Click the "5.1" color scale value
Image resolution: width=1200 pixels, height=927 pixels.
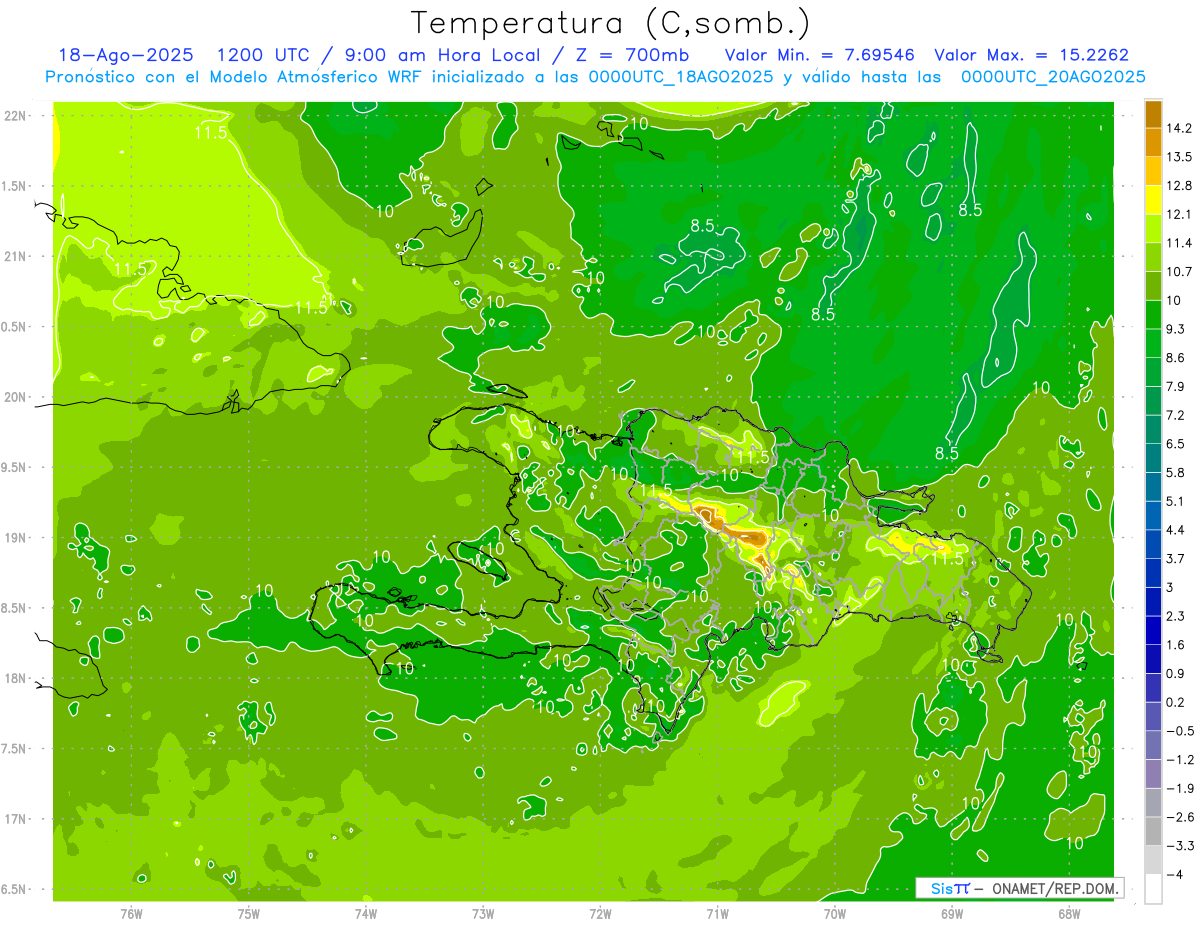pyautogui.click(x=1176, y=501)
